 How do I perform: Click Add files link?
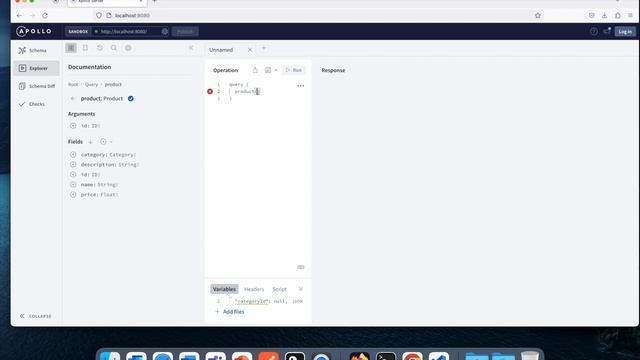[x=230, y=311]
